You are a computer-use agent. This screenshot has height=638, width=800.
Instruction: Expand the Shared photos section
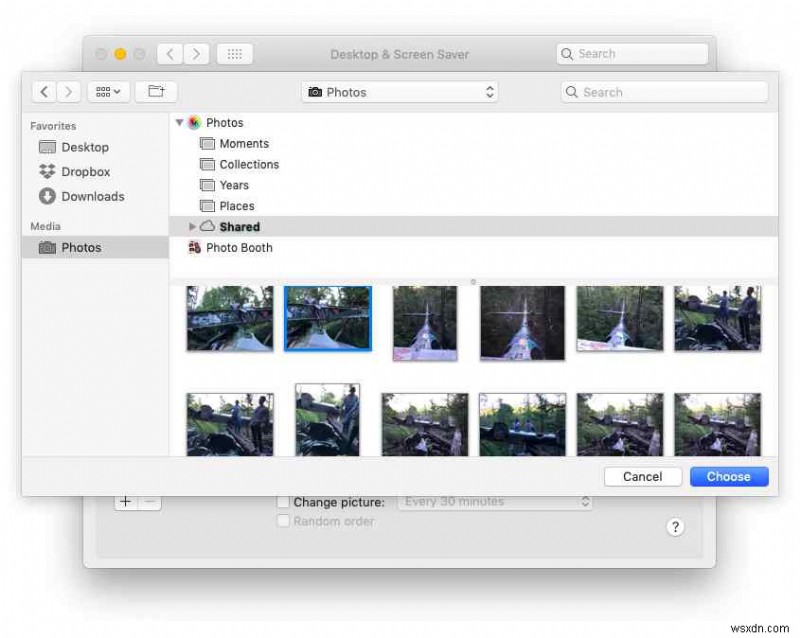click(x=193, y=226)
